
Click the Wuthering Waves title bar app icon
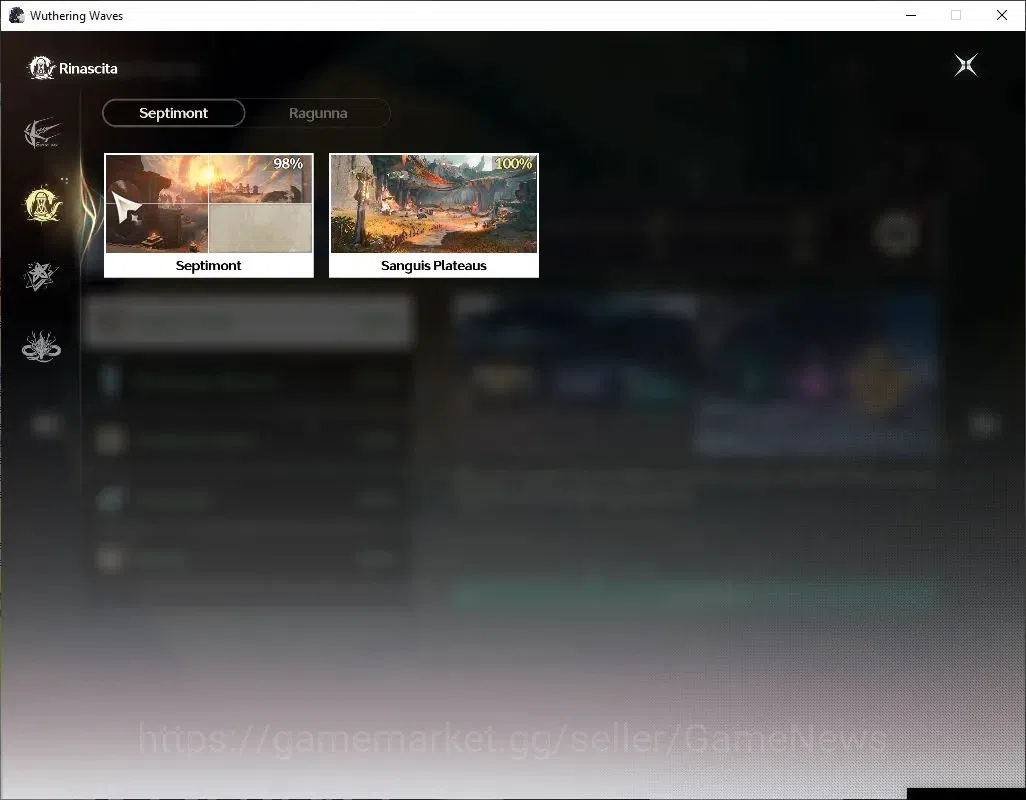point(16,15)
